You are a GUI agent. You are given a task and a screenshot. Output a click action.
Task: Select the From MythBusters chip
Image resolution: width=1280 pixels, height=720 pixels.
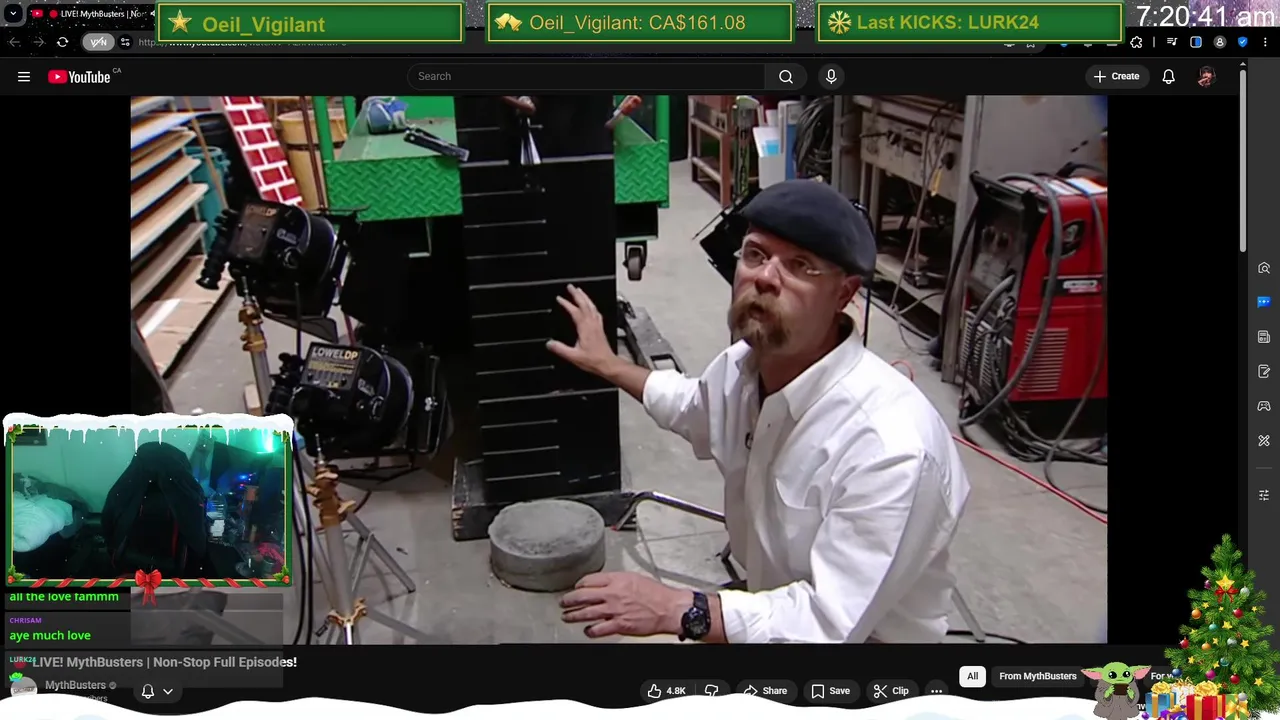pos(1038,676)
